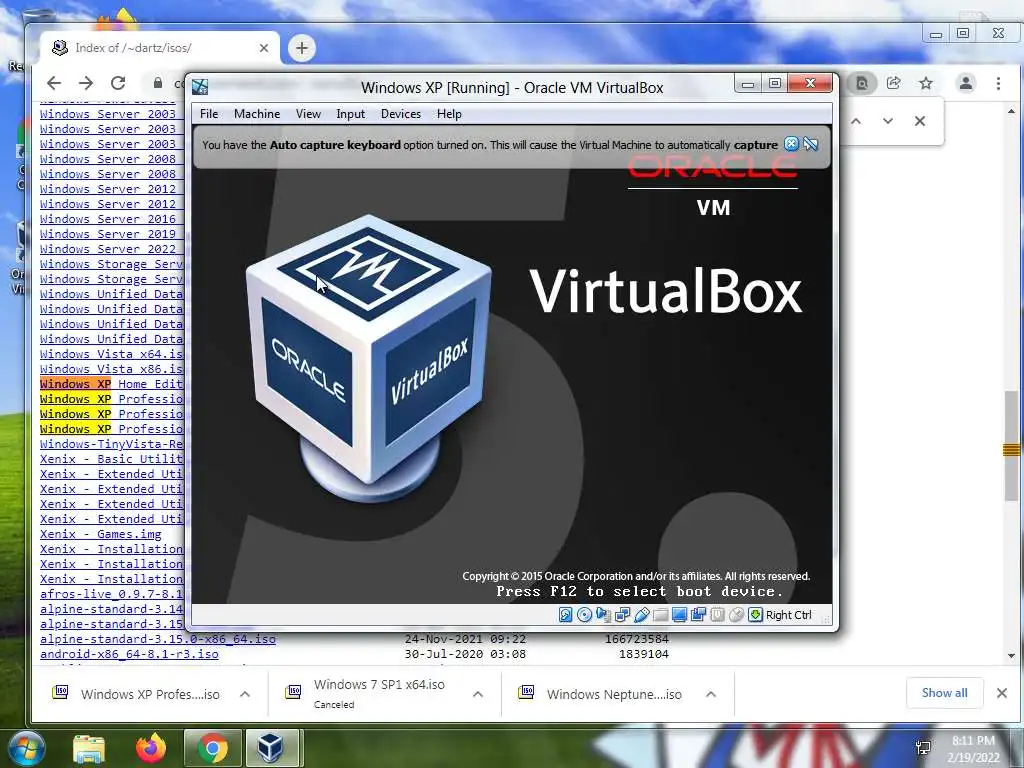Launch Firefox from taskbar
Image resolution: width=1024 pixels, height=768 pixels.
(x=150, y=748)
